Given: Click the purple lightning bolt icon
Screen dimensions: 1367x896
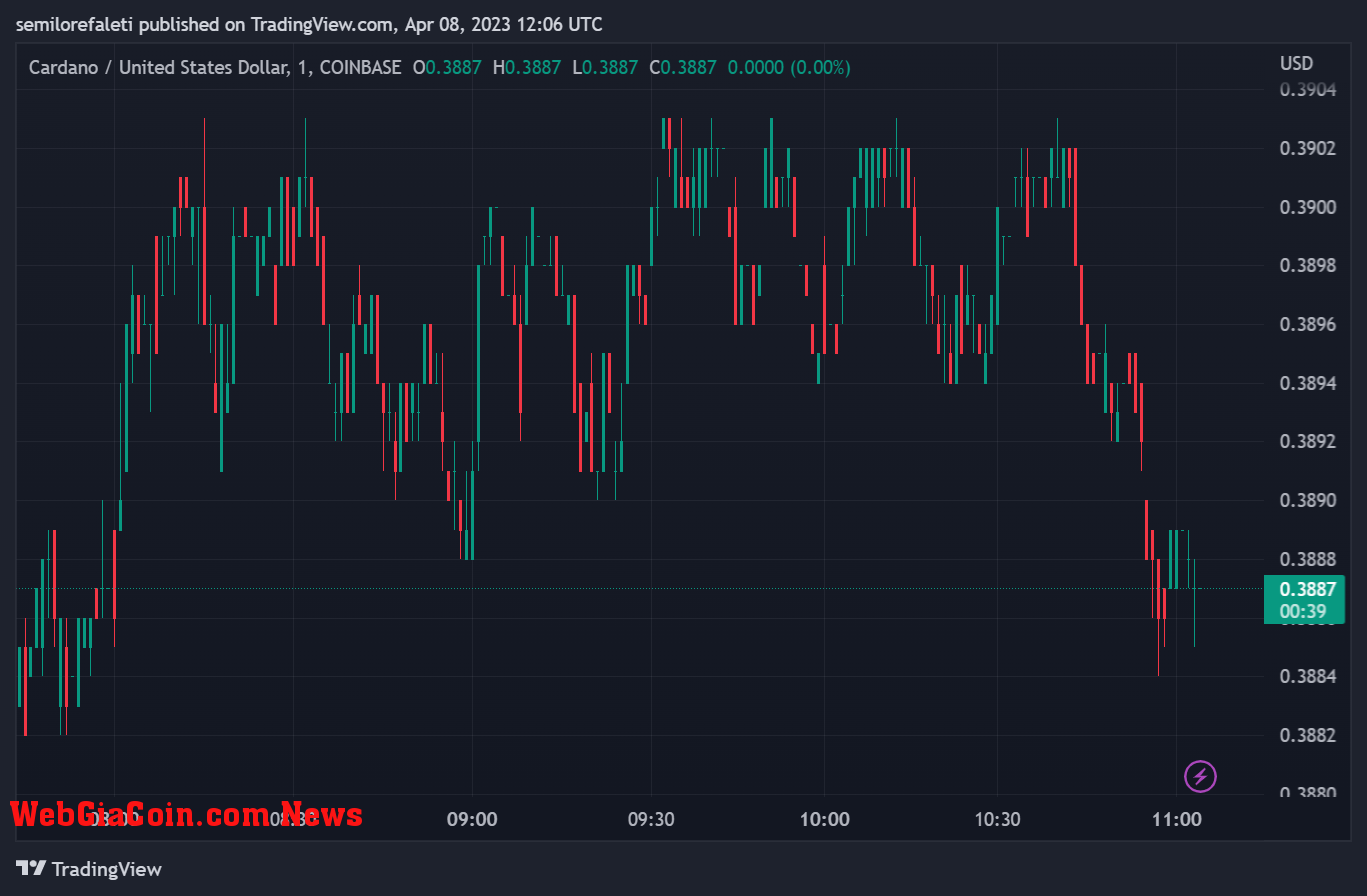Looking at the screenshot, I should pyautogui.click(x=1200, y=775).
